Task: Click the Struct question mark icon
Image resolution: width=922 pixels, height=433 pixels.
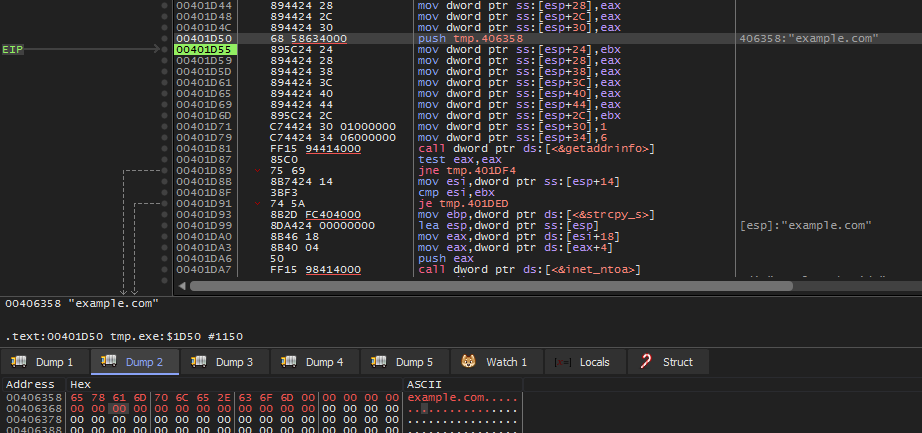Action: pyautogui.click(x=646, y=361)
